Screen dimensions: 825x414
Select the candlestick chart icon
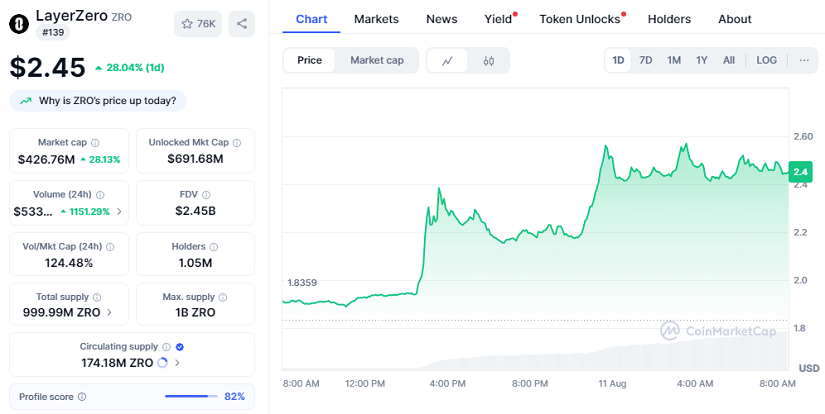[488, 60]
